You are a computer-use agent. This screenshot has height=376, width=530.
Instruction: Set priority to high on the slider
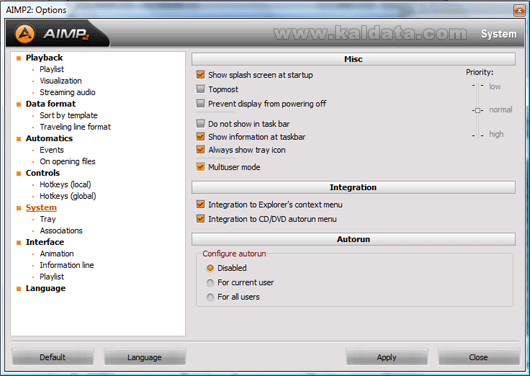point(478,135)
